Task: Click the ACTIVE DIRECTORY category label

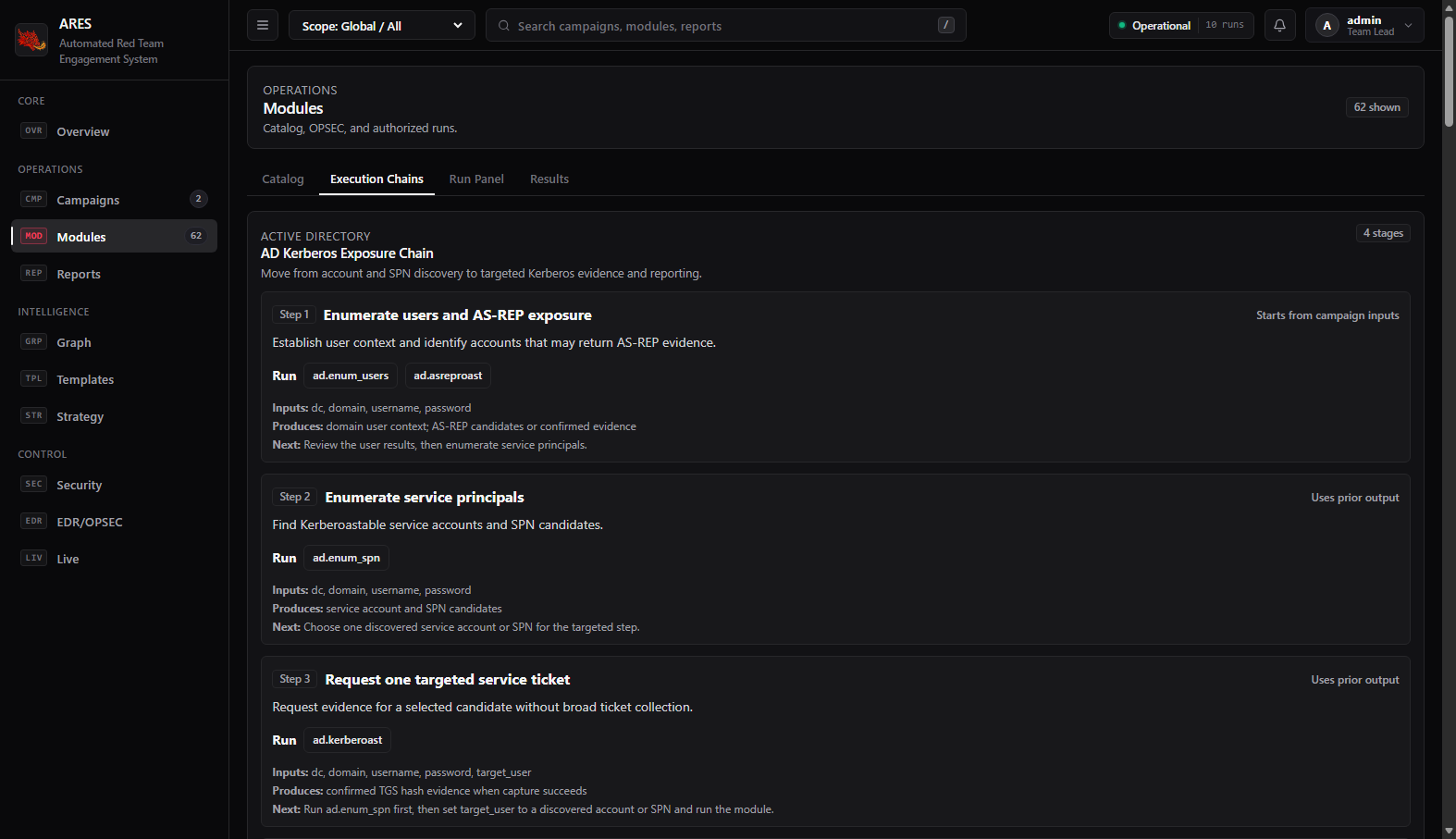Action: (x=315, y=237)
